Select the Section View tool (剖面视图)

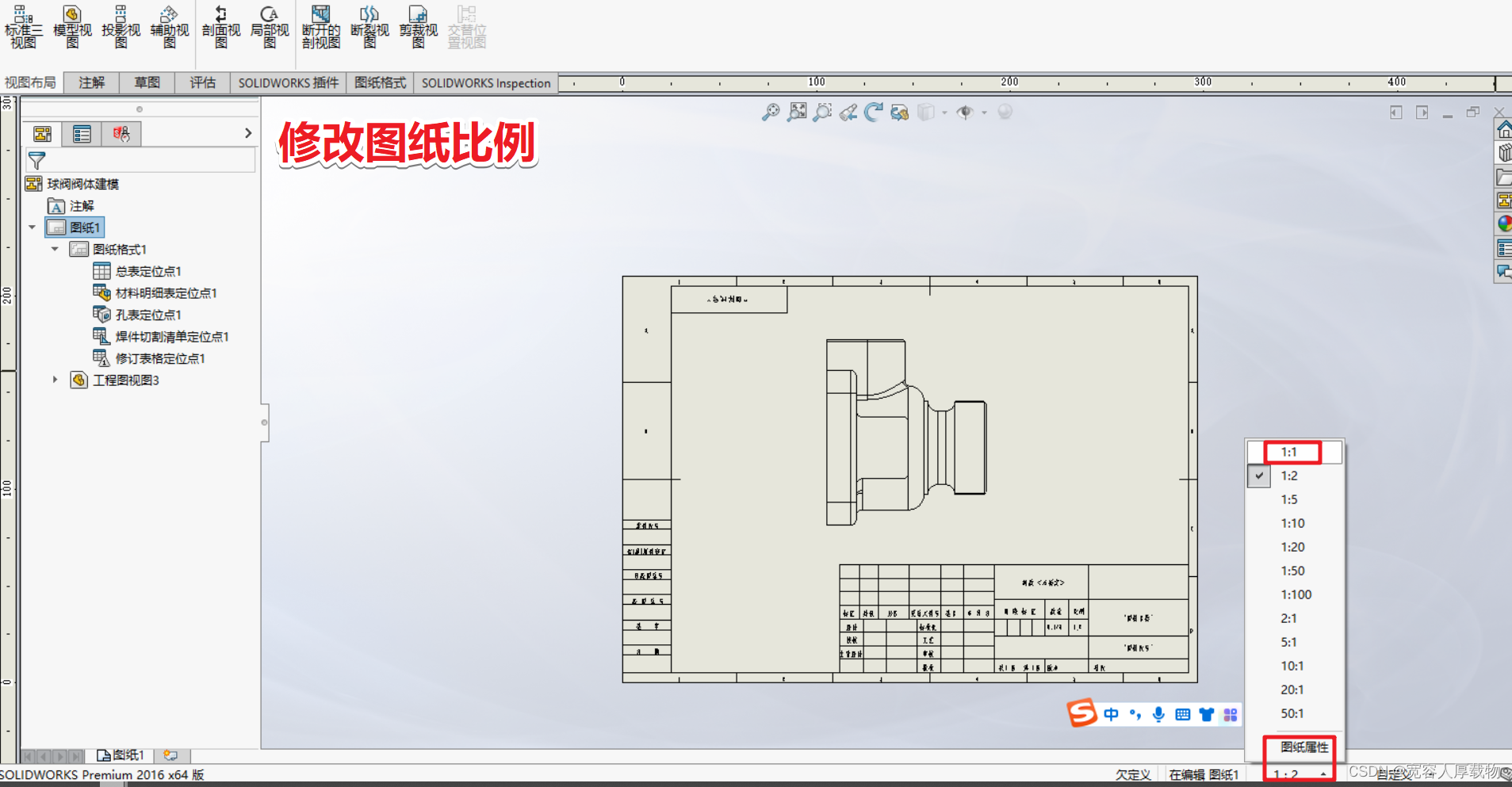[221, 26]
